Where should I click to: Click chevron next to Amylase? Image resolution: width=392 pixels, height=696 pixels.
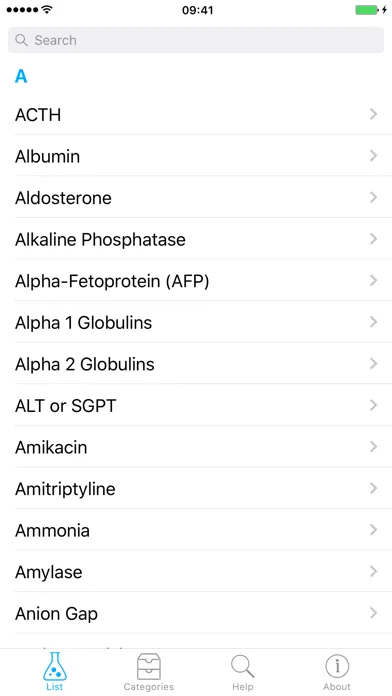(373, 571)
